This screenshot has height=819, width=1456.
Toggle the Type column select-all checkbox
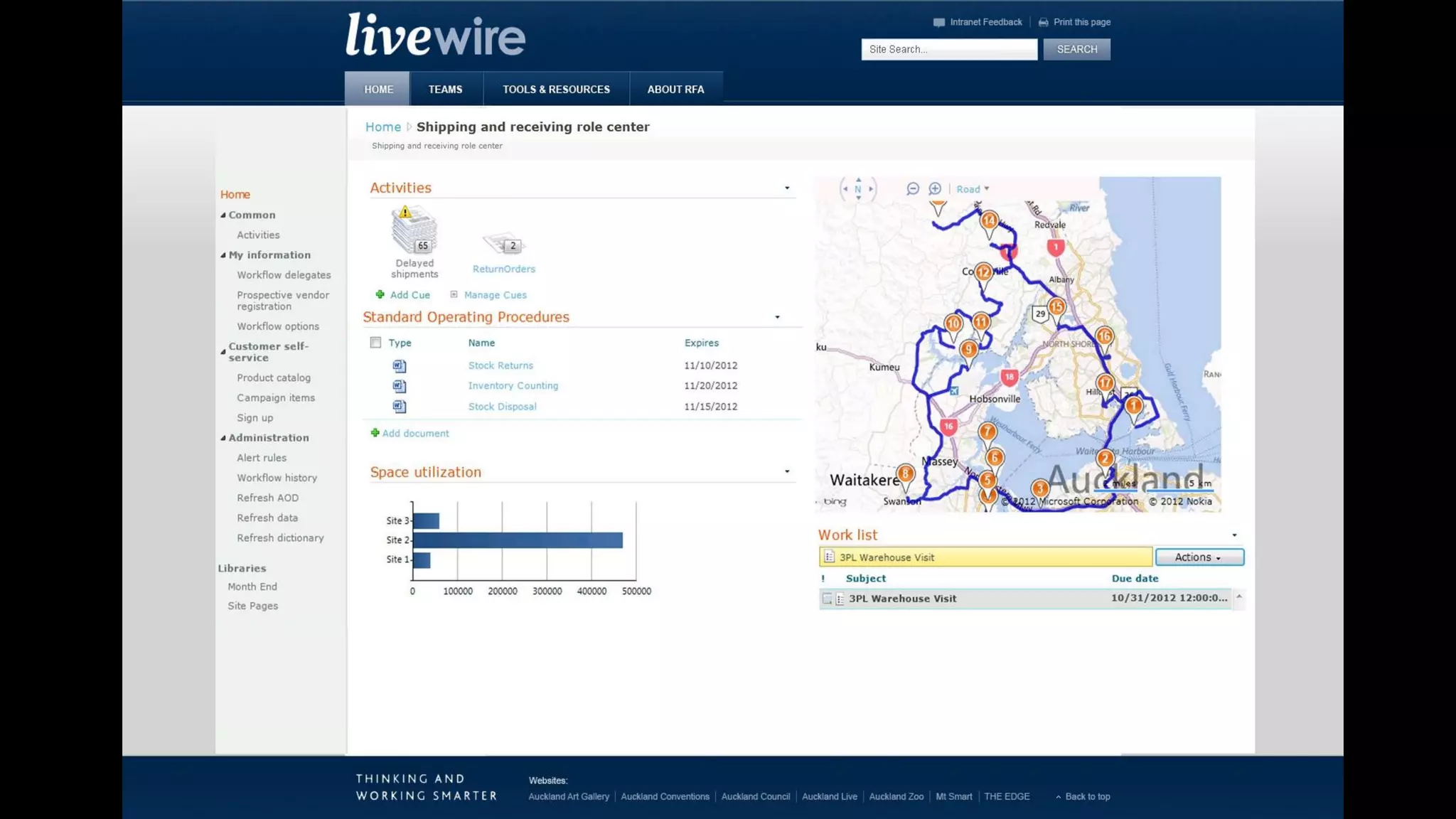point(375,343)
